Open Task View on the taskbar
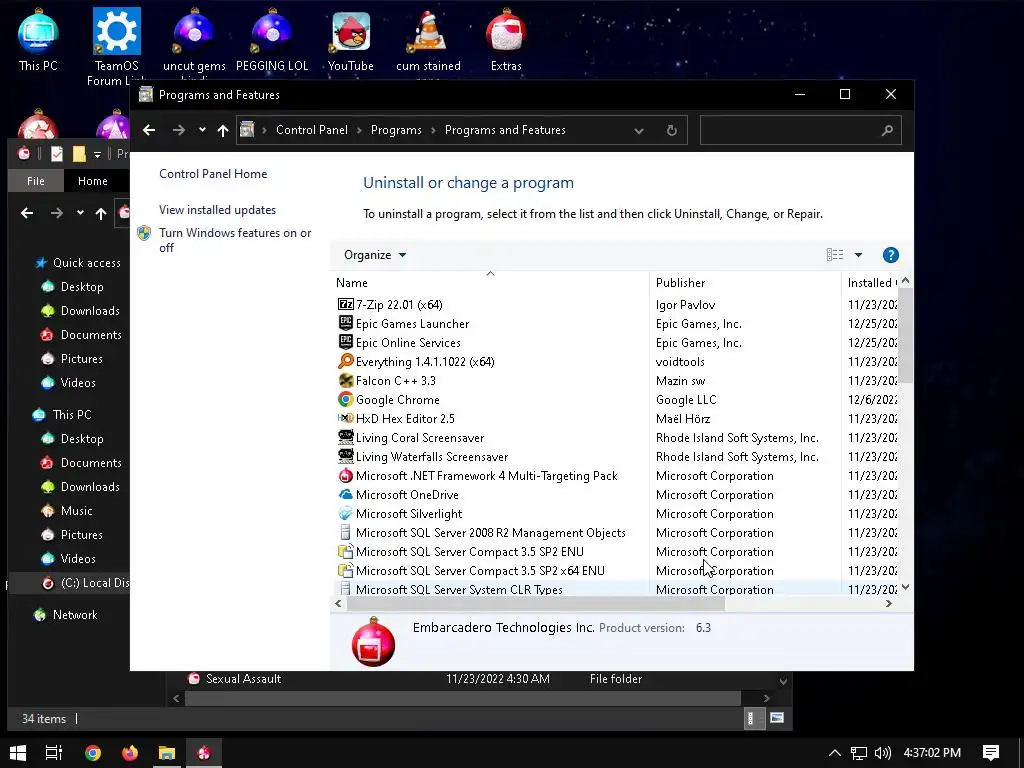Viewport: 1024px width, 768px height. (x=54, y=752)
